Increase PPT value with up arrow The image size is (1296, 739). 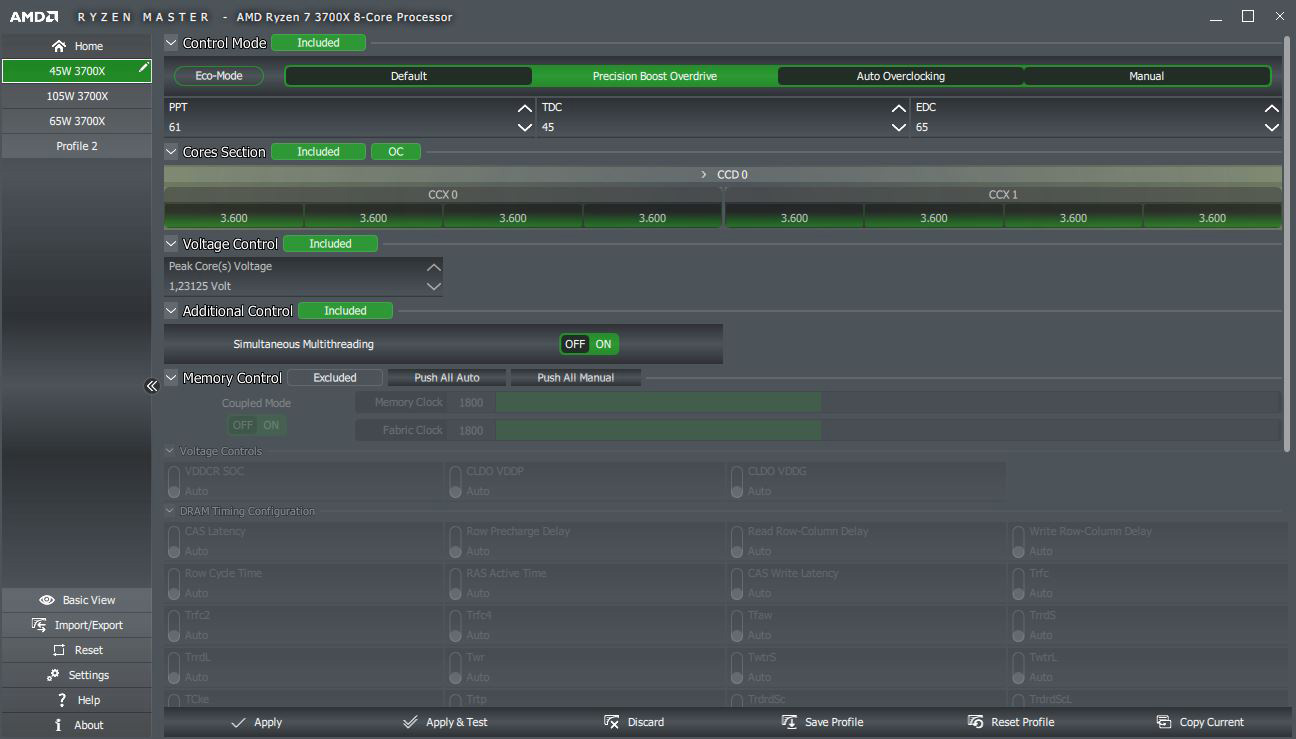[525, 108]
